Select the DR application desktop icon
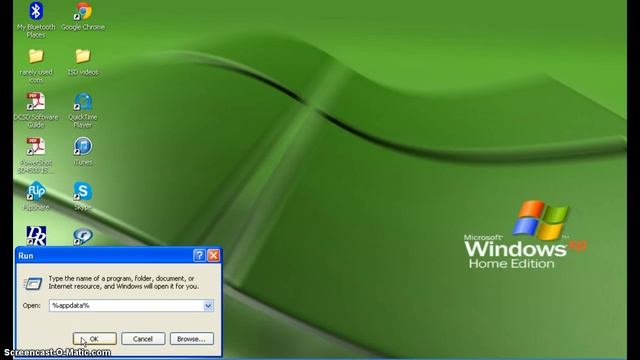 [36, 236]
